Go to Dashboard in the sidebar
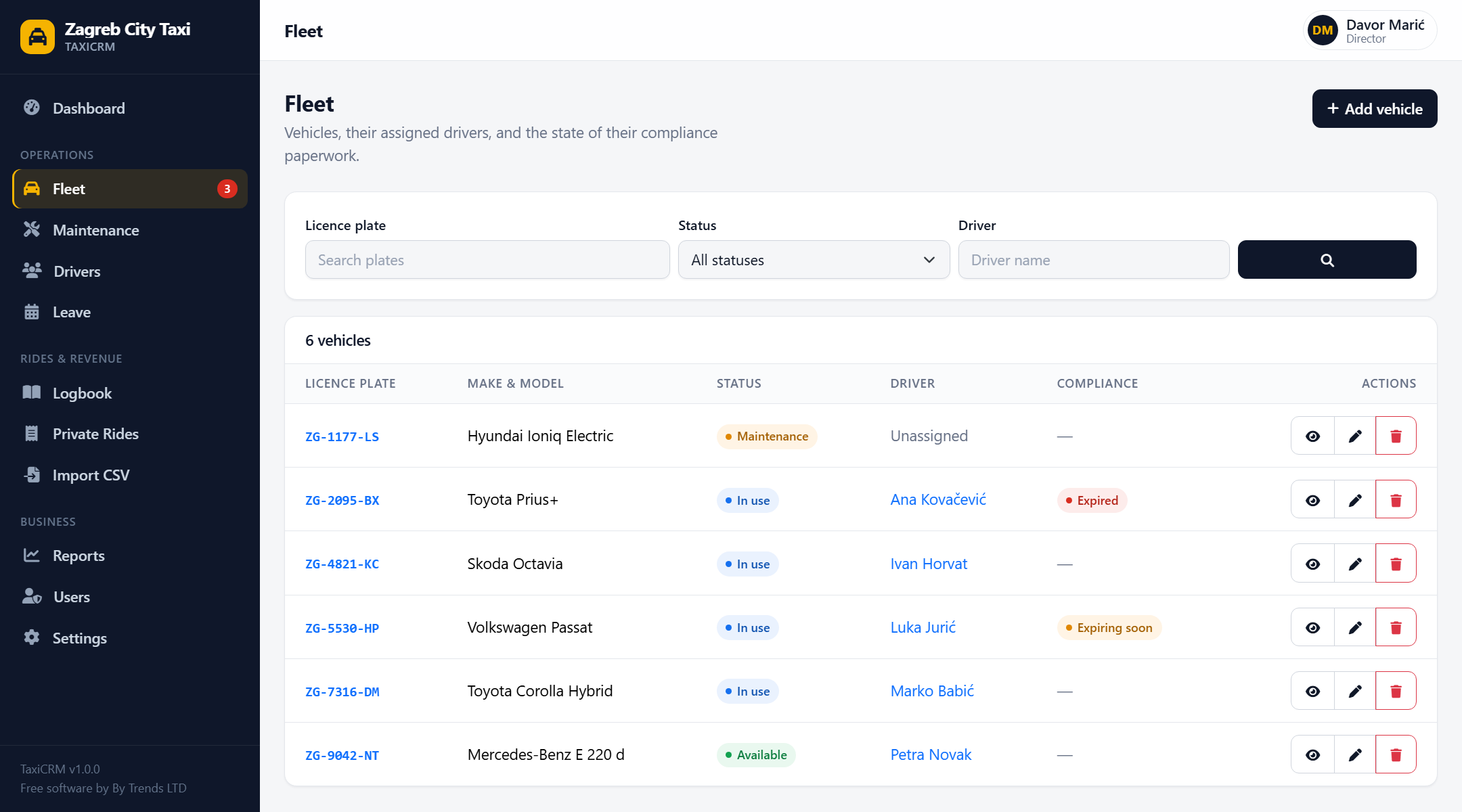This screenshot has height=812, width=1462. coord(130,108)
